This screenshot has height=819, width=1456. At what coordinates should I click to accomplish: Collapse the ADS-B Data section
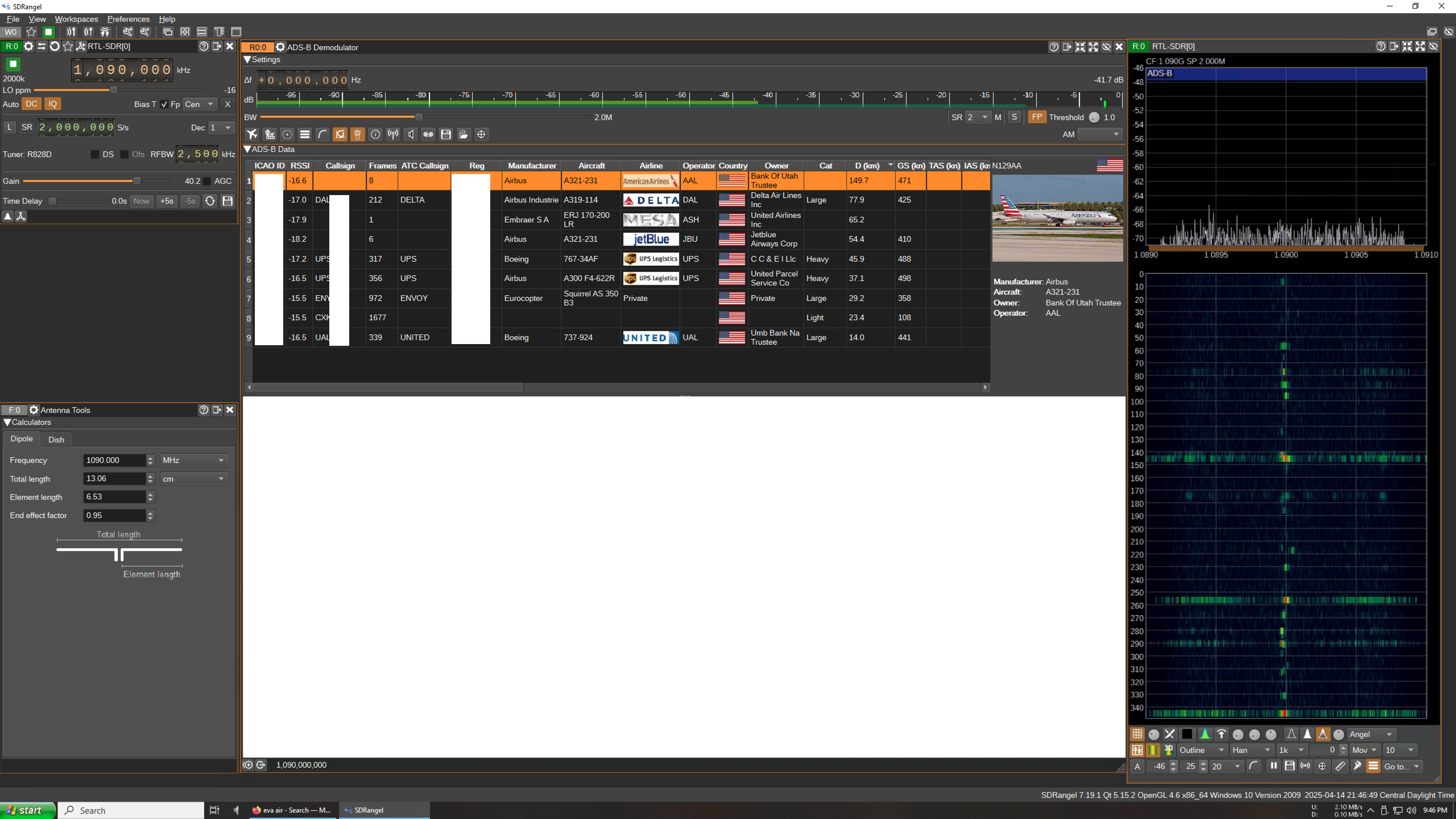click(247, 149)
